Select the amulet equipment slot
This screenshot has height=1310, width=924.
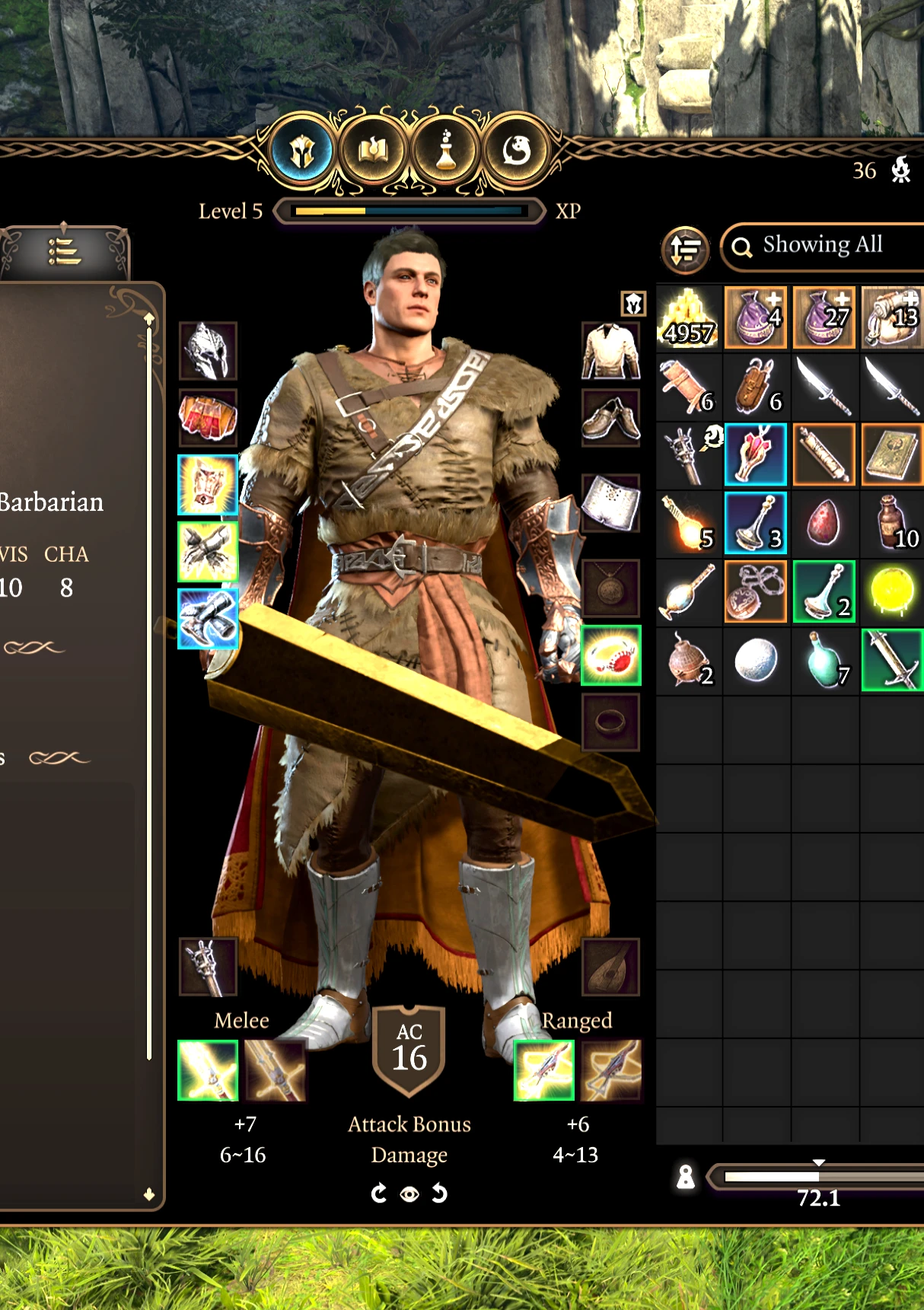611,589
